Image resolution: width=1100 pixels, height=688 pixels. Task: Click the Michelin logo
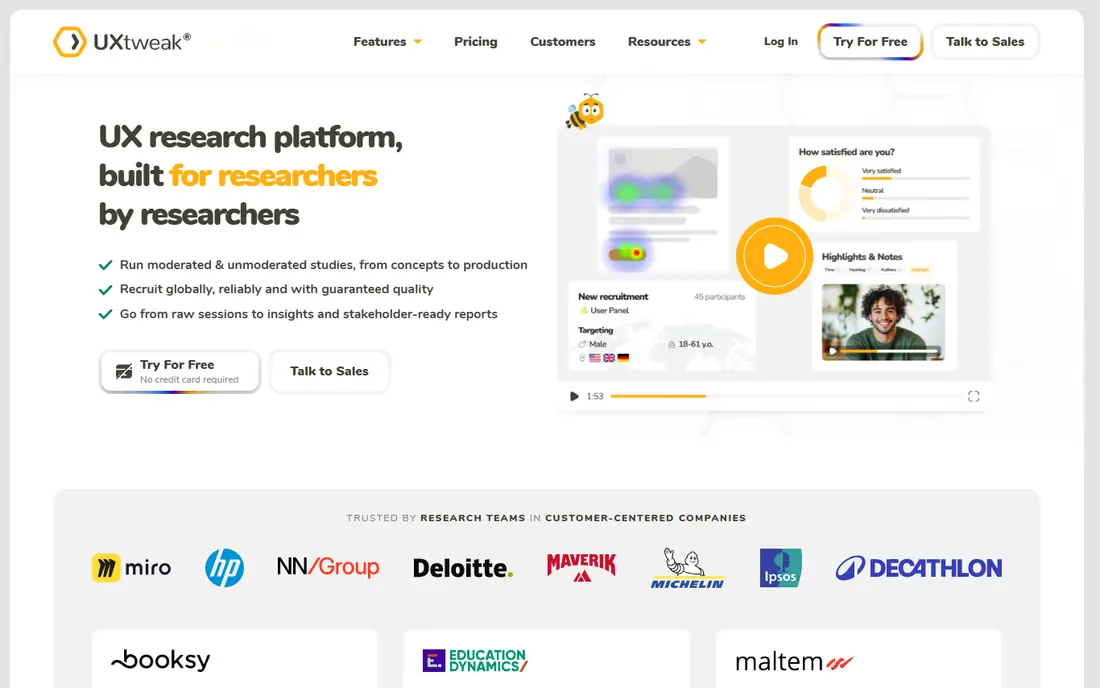point(687,568)
